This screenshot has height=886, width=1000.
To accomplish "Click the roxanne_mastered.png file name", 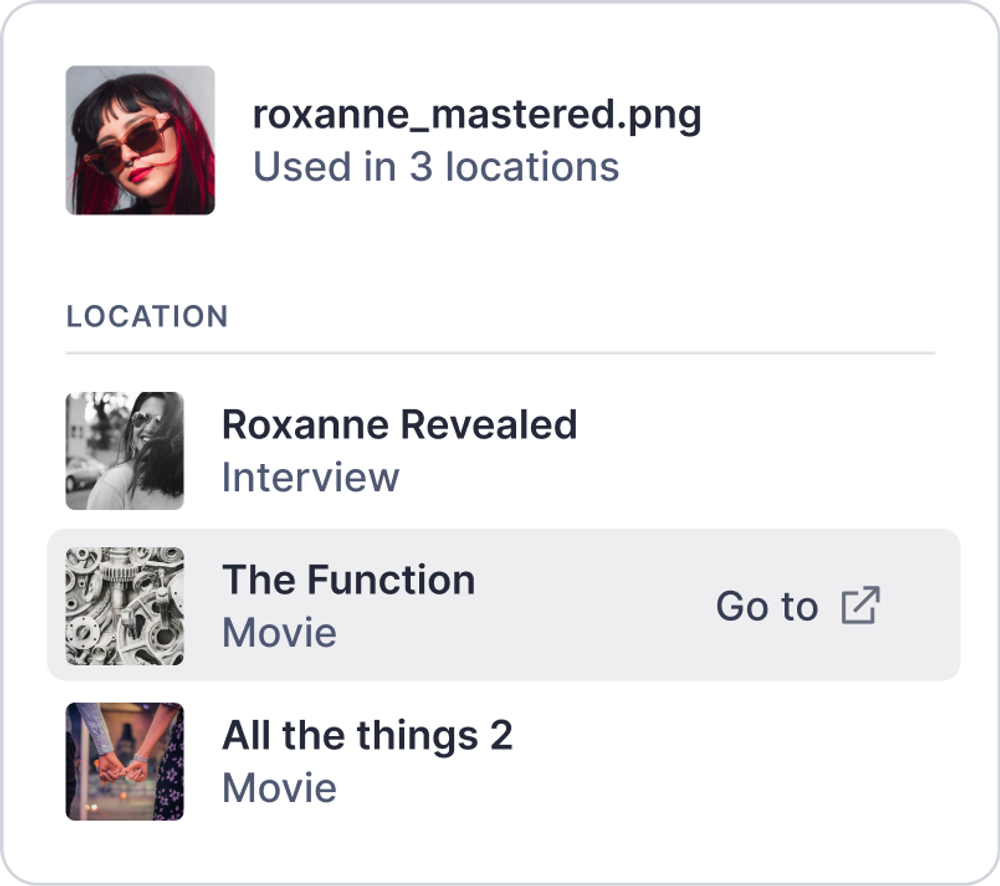I will coord(477,115).
